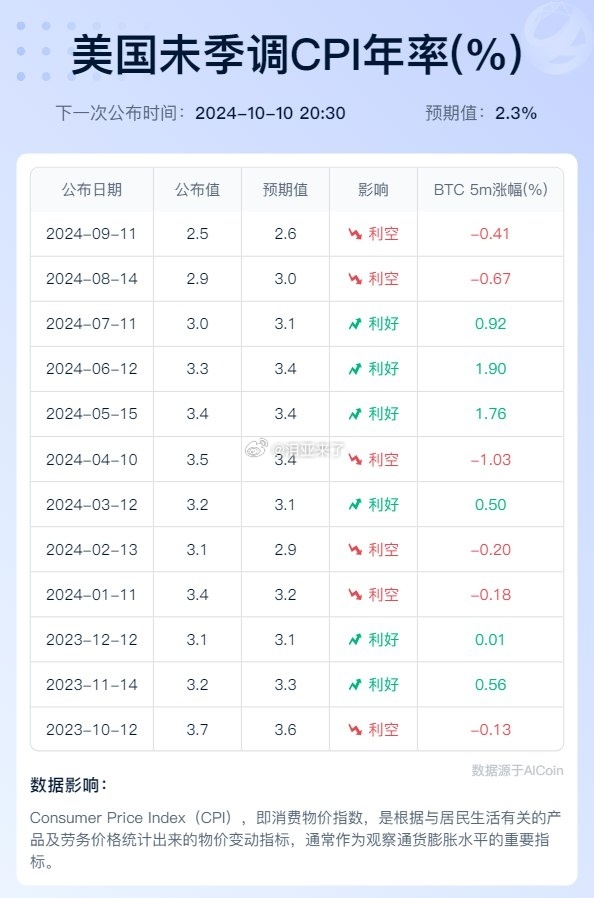
Task: Select the 2024-03-12 date cell
Action: click(92, 505)
